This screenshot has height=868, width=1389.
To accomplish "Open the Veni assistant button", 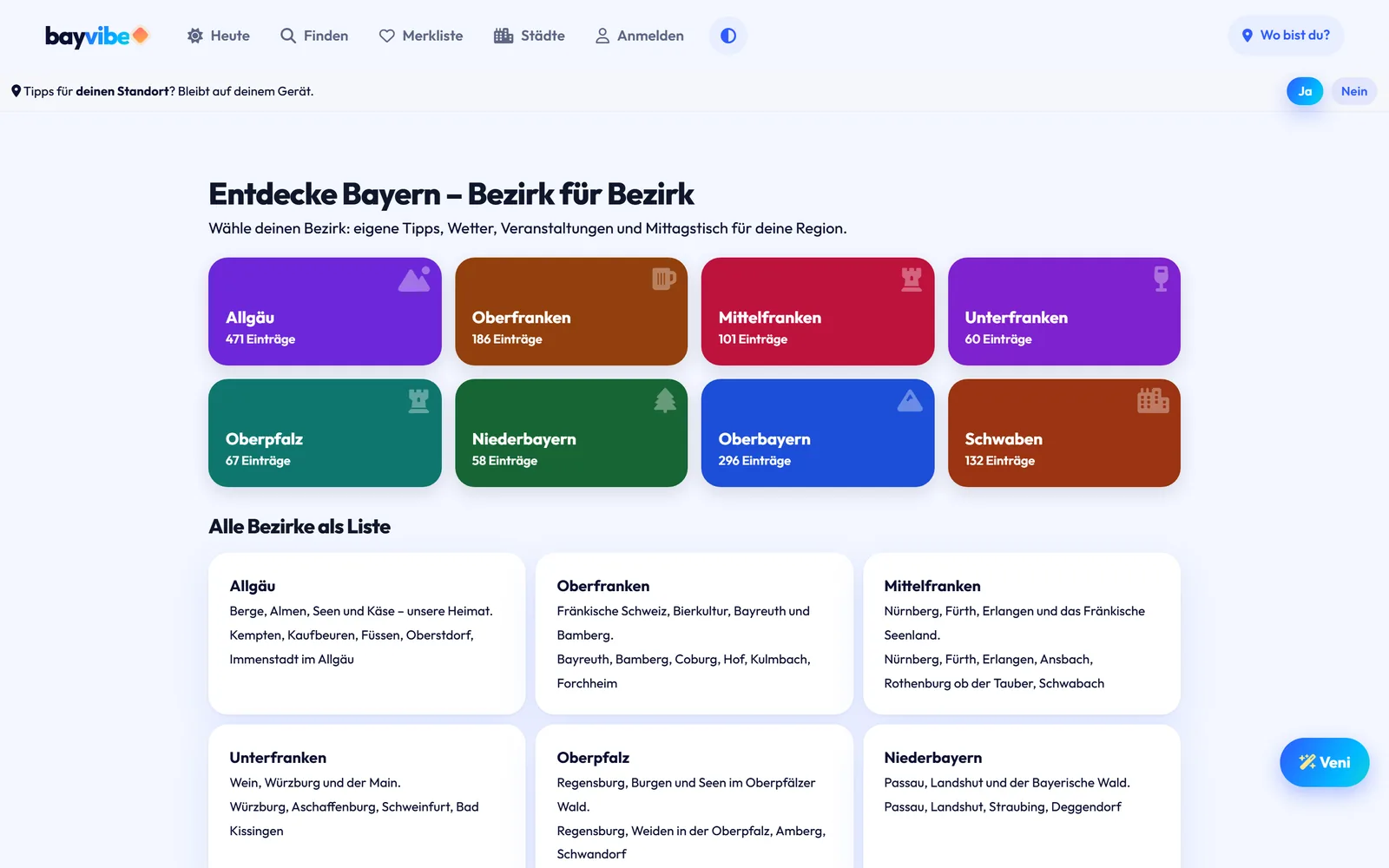I will click(1324, 762).
